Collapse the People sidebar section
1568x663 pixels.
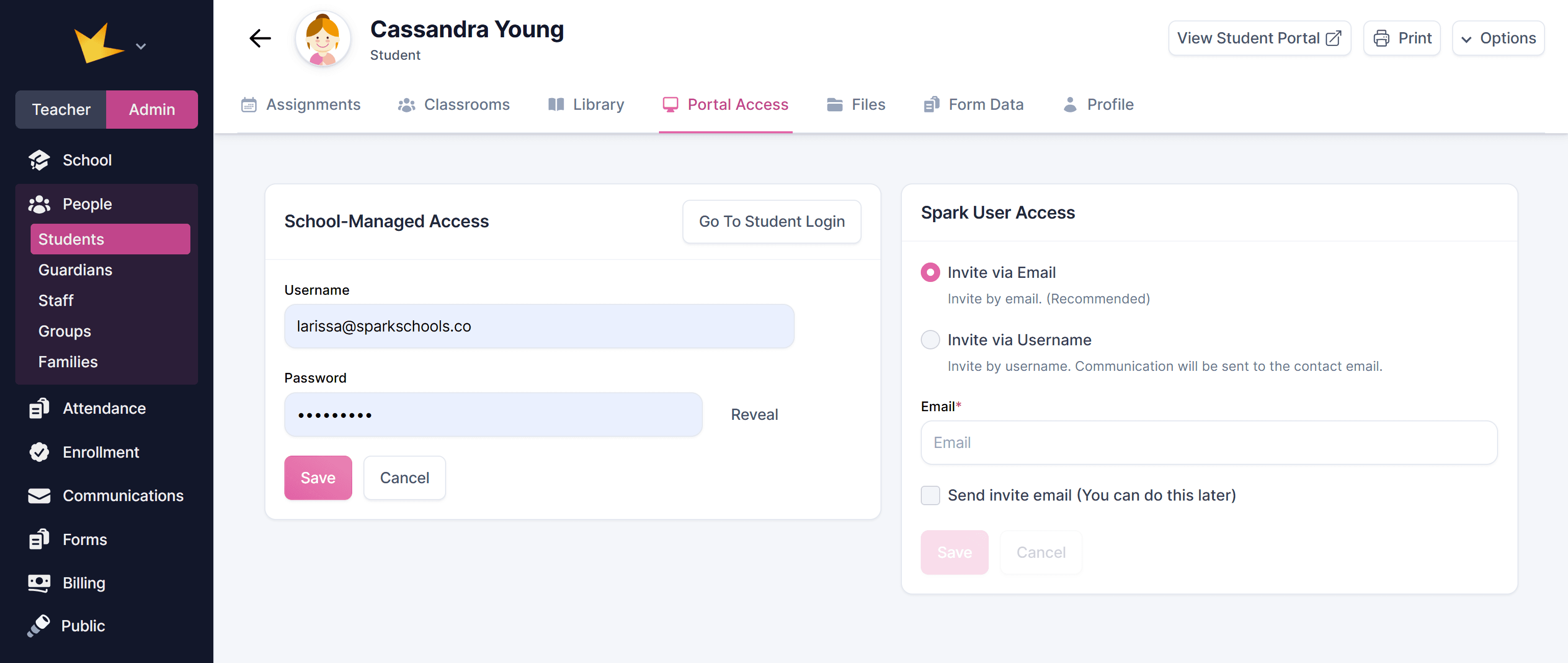(x=87, y=204)
